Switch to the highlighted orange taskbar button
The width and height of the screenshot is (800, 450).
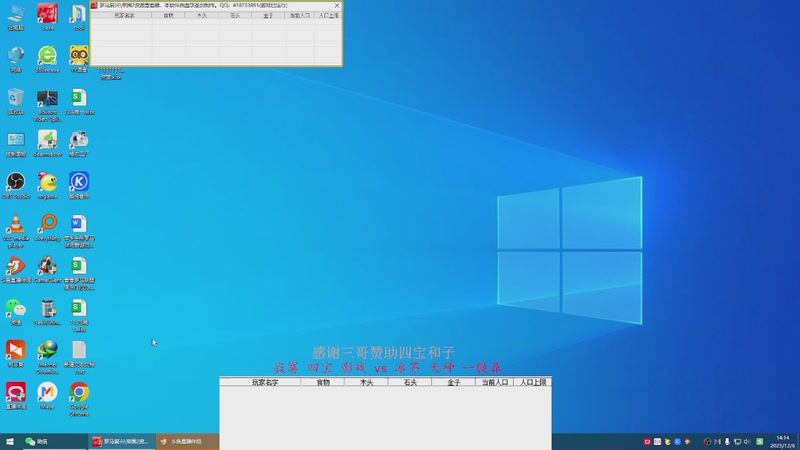click(187, 441)
